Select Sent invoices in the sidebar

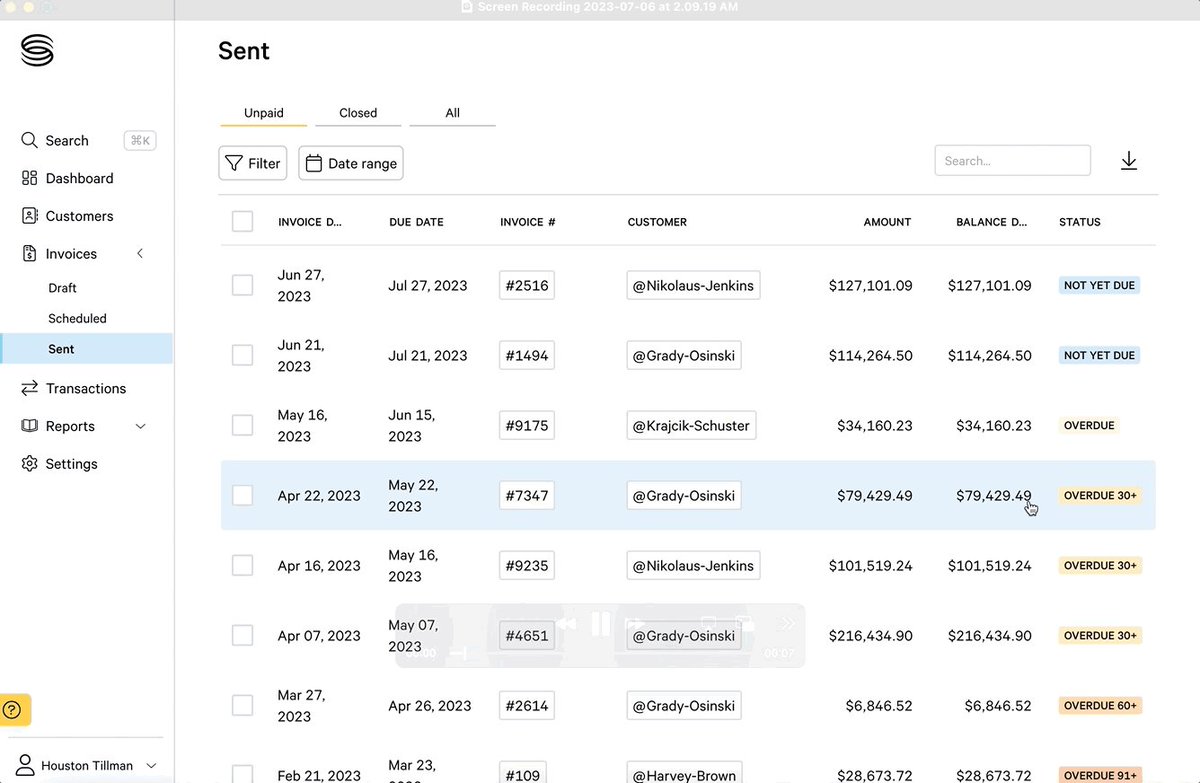point(86,348)
